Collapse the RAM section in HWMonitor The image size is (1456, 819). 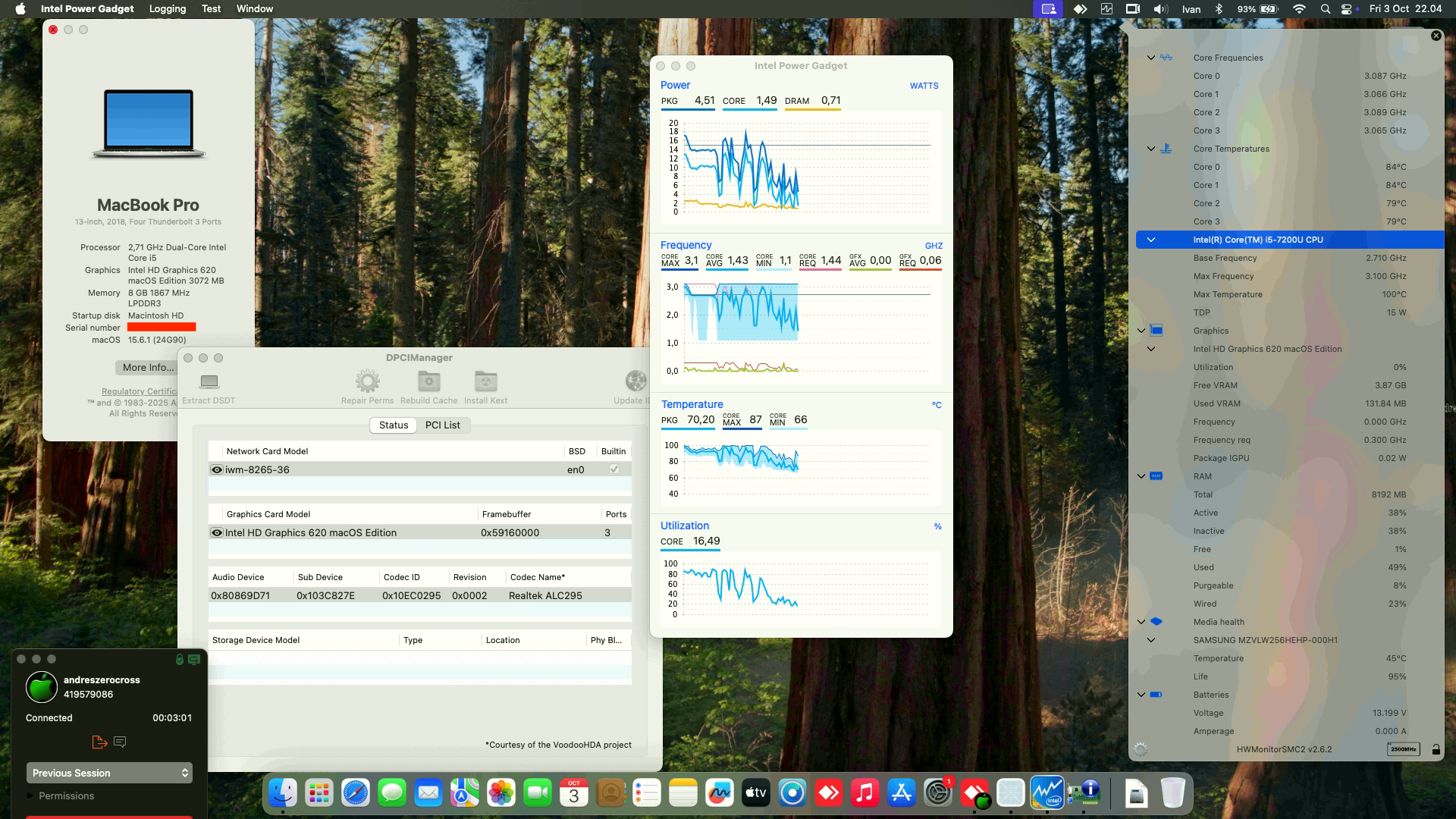[1141, 476]
